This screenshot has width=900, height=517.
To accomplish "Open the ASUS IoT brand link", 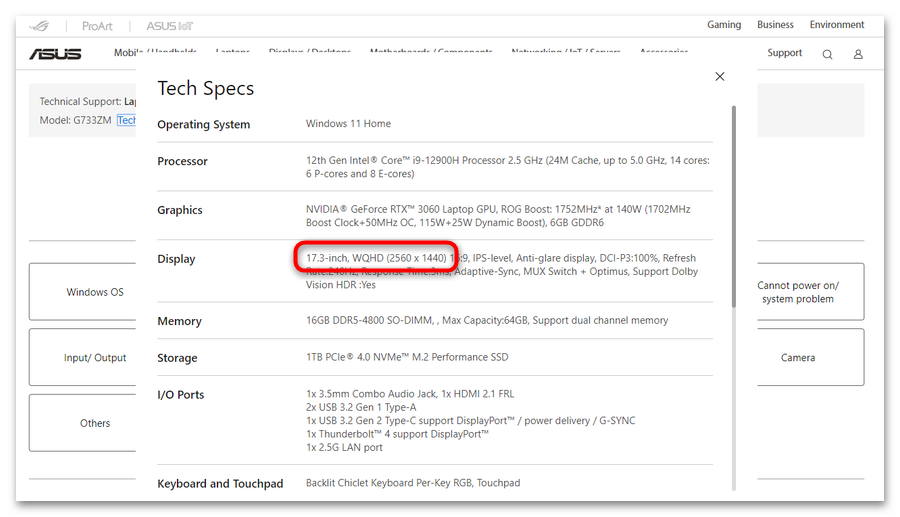I will [x=169, y=26].
